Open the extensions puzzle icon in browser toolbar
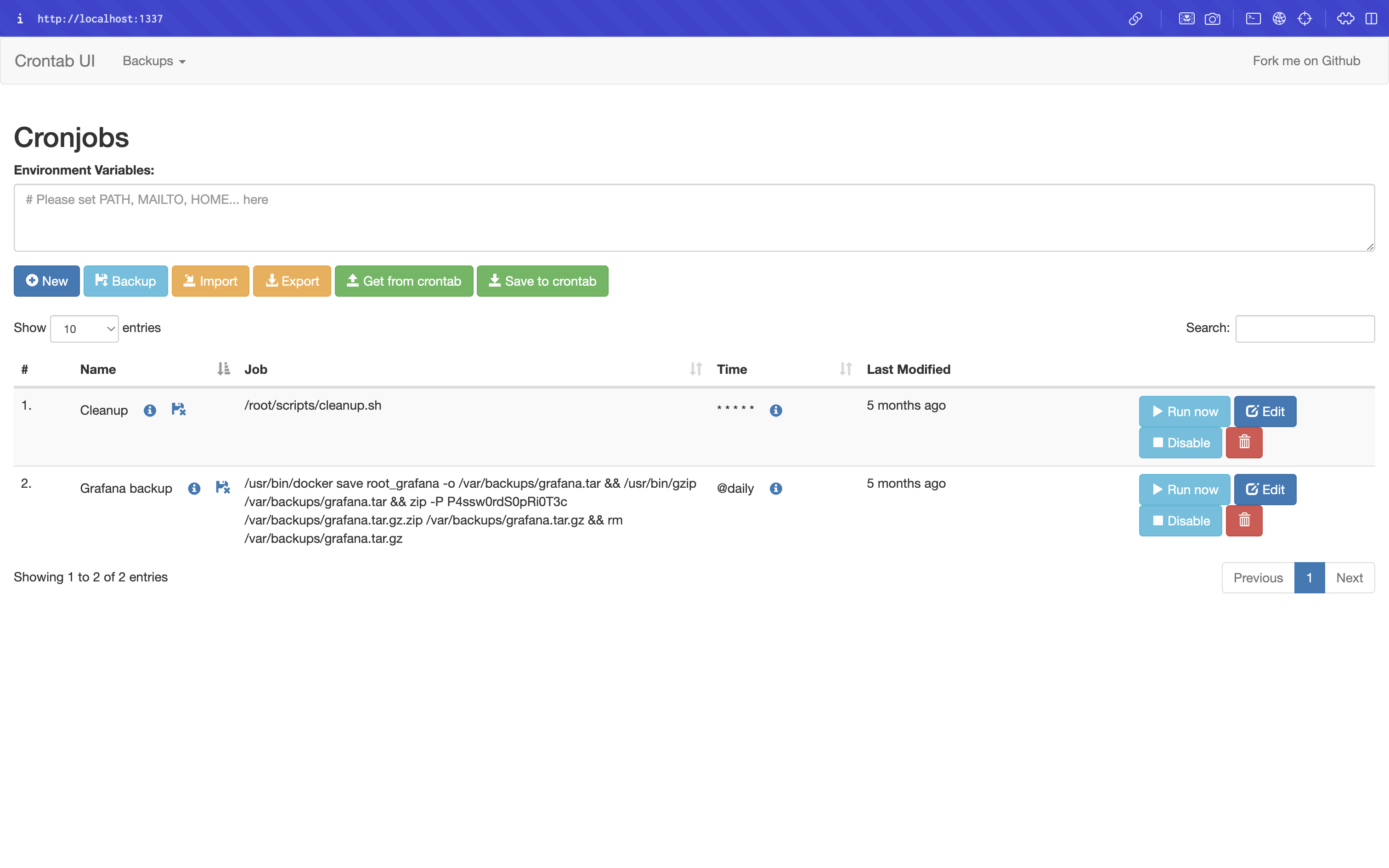The height and width of the screenshot is (868, 1389). coord(1345,18)
